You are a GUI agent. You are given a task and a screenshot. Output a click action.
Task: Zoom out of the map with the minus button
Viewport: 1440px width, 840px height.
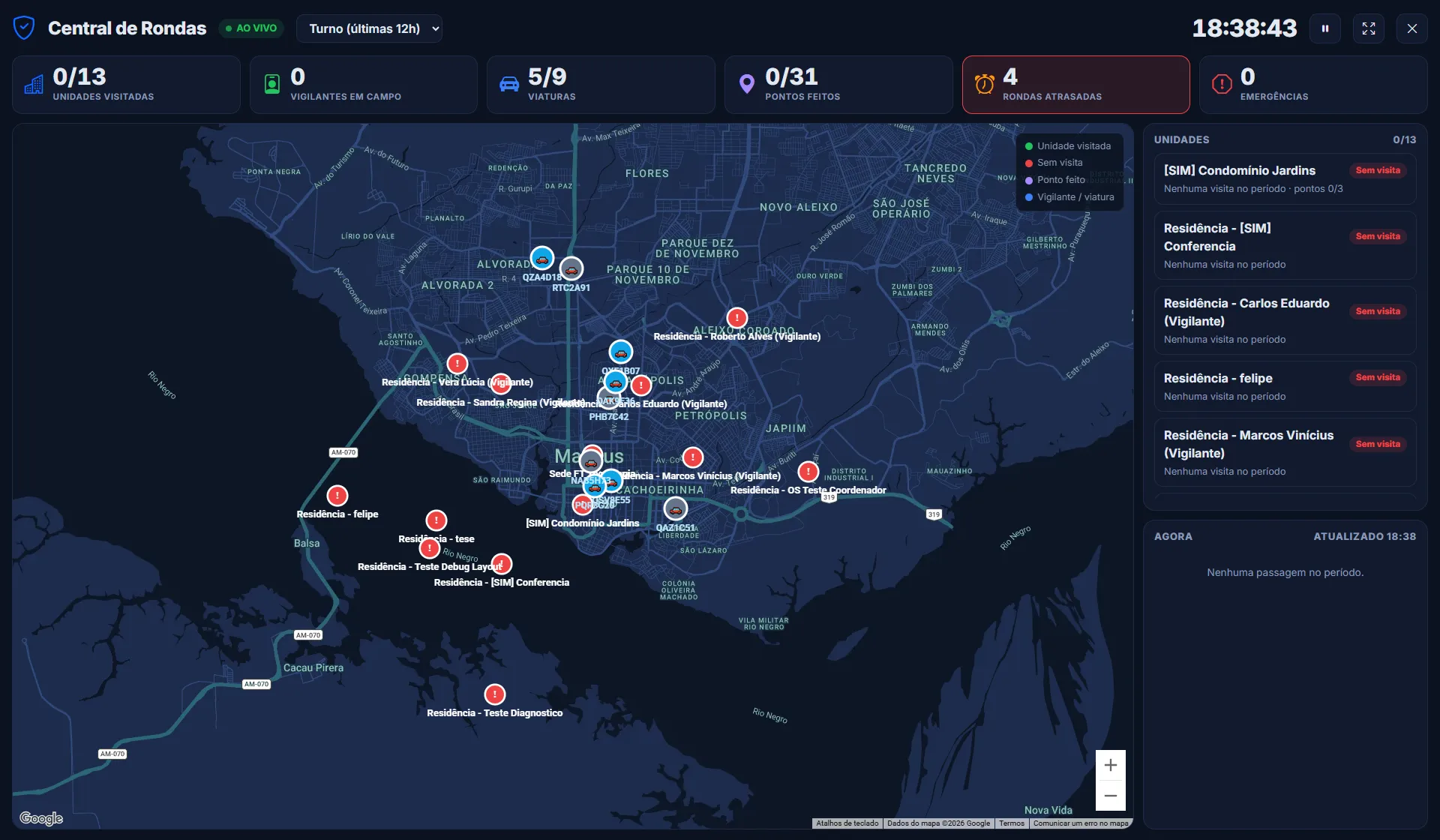pos(1111,796)
